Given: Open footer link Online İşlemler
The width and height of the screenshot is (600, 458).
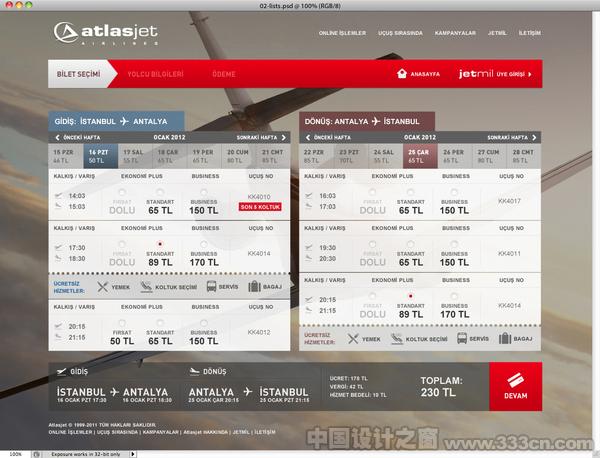Looking at the screenshot, I should (x=70, y=432).
